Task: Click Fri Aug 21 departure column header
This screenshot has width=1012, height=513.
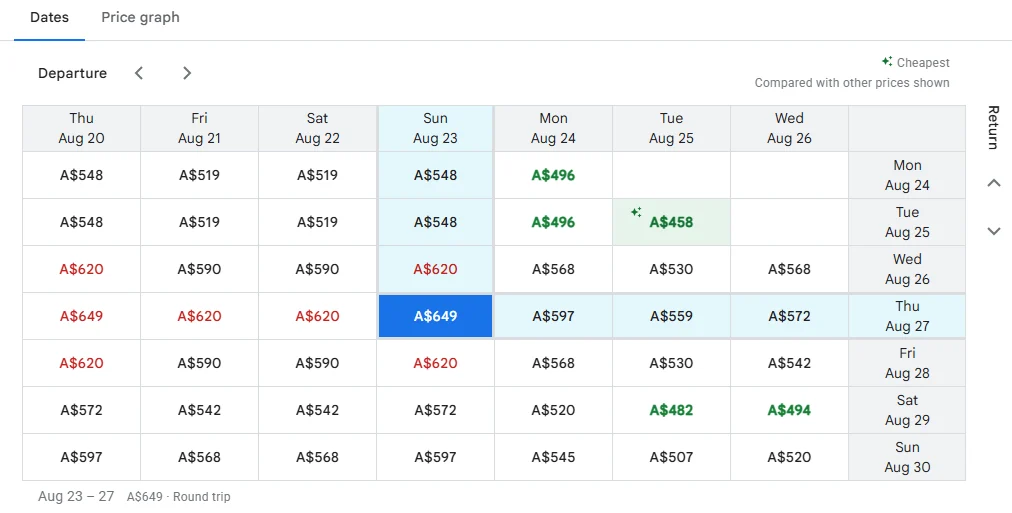Action: point(199,128)
